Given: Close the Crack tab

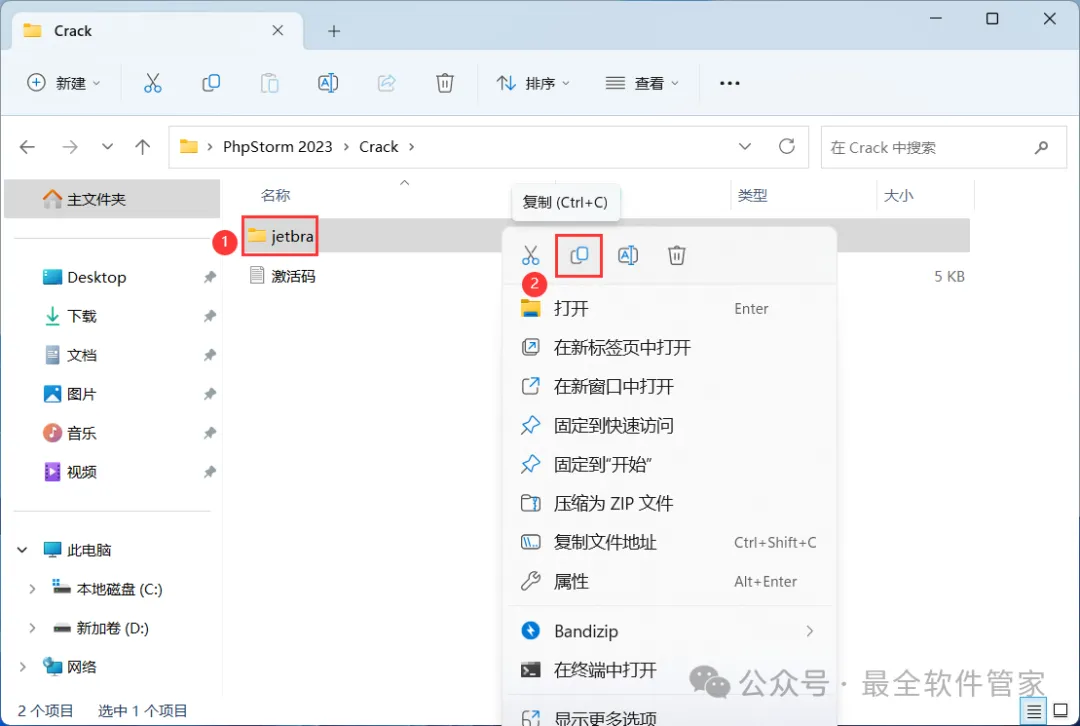Looking at the screenshot, I should point(278,30).
